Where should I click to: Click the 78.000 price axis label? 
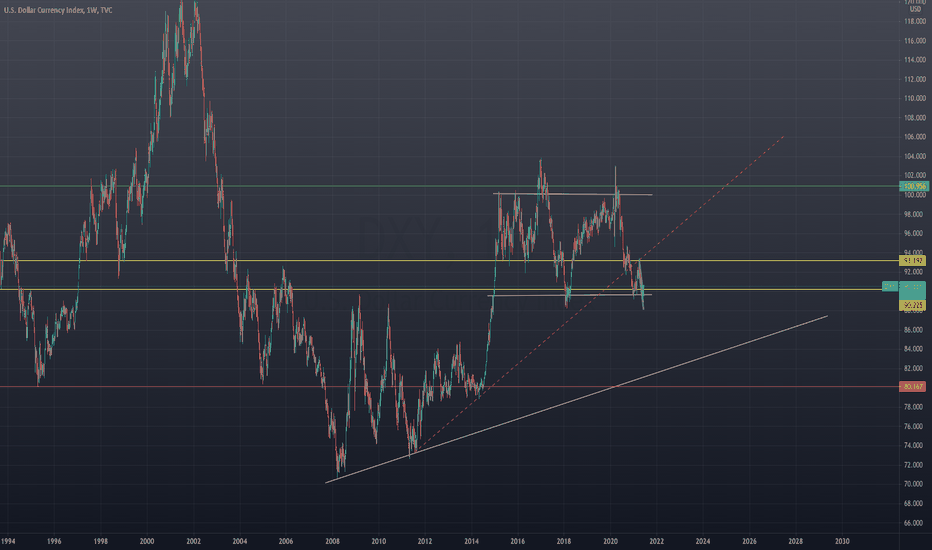click(915, 407)
